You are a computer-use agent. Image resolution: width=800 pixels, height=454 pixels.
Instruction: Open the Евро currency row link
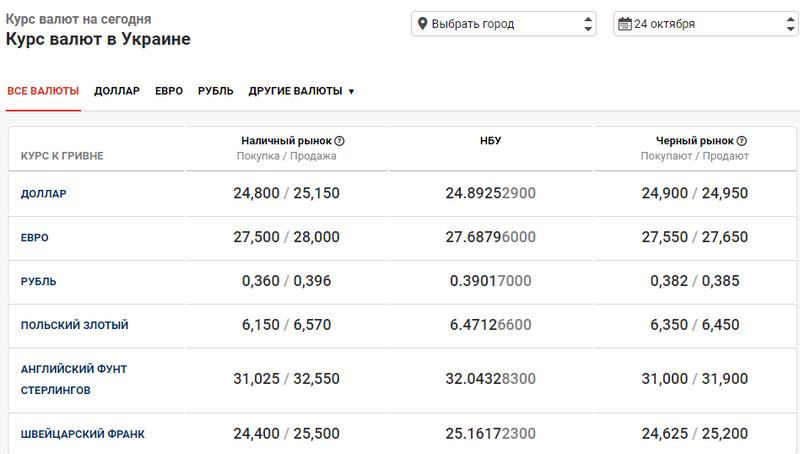click(35, 237)
